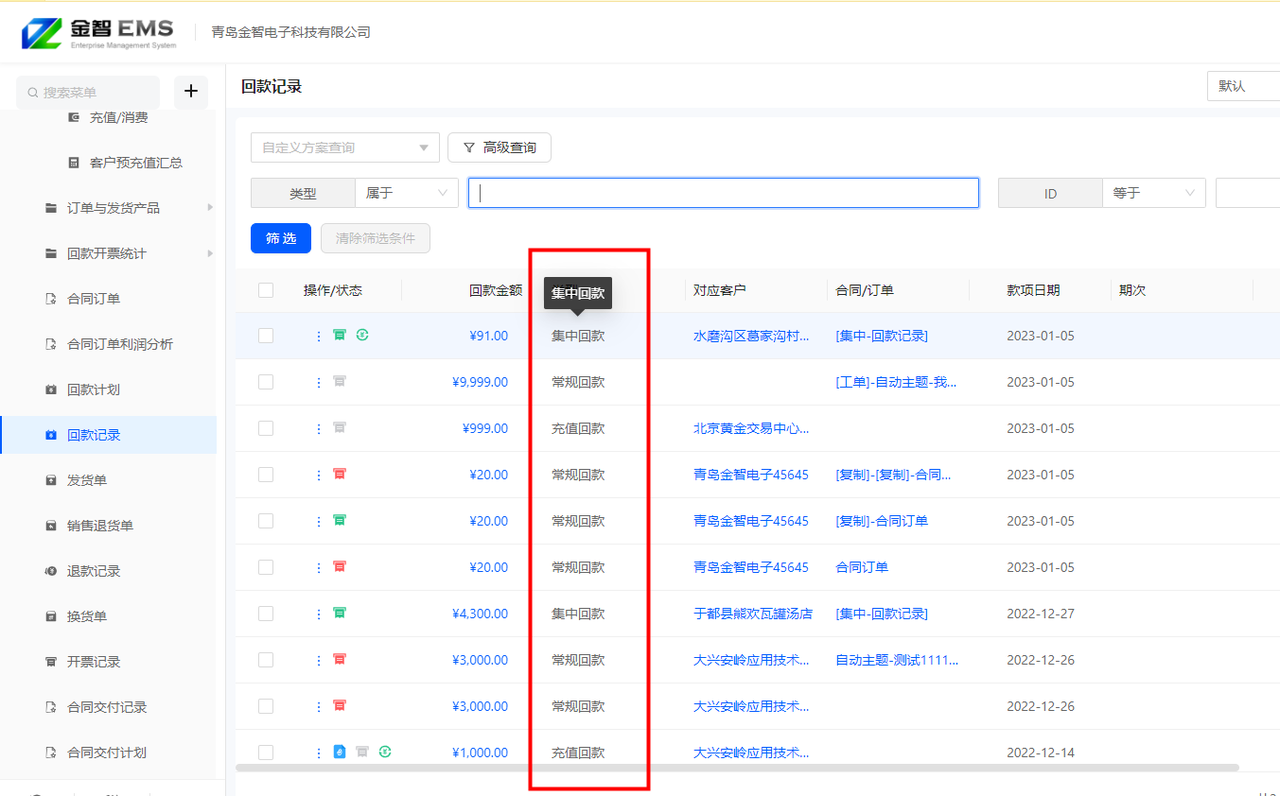Open the 等于 operator dropdown next to ID

1154,193
